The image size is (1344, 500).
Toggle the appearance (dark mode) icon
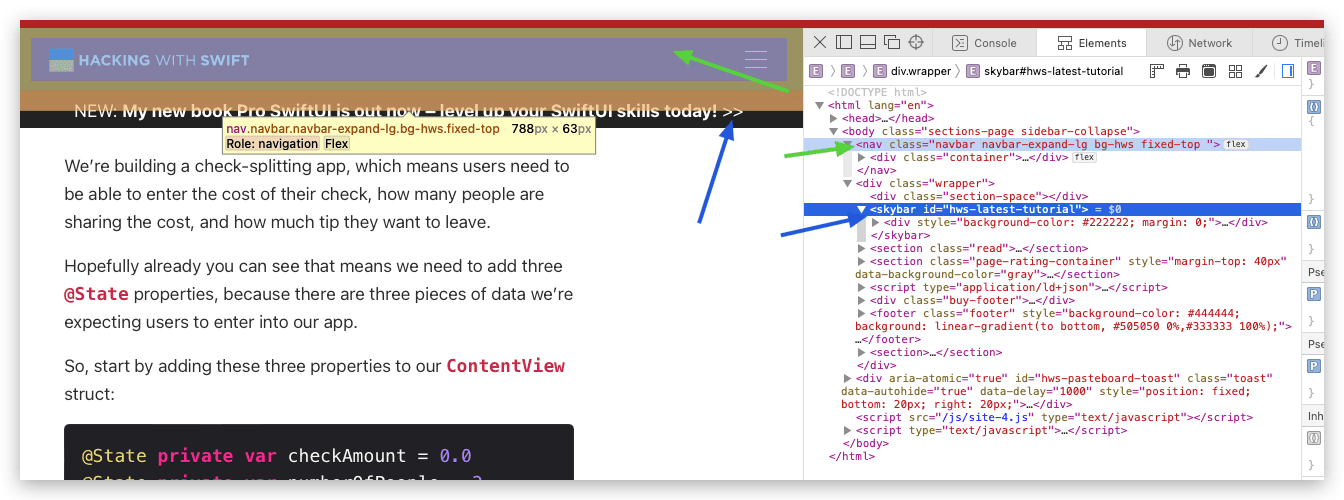click(1209, 71)
